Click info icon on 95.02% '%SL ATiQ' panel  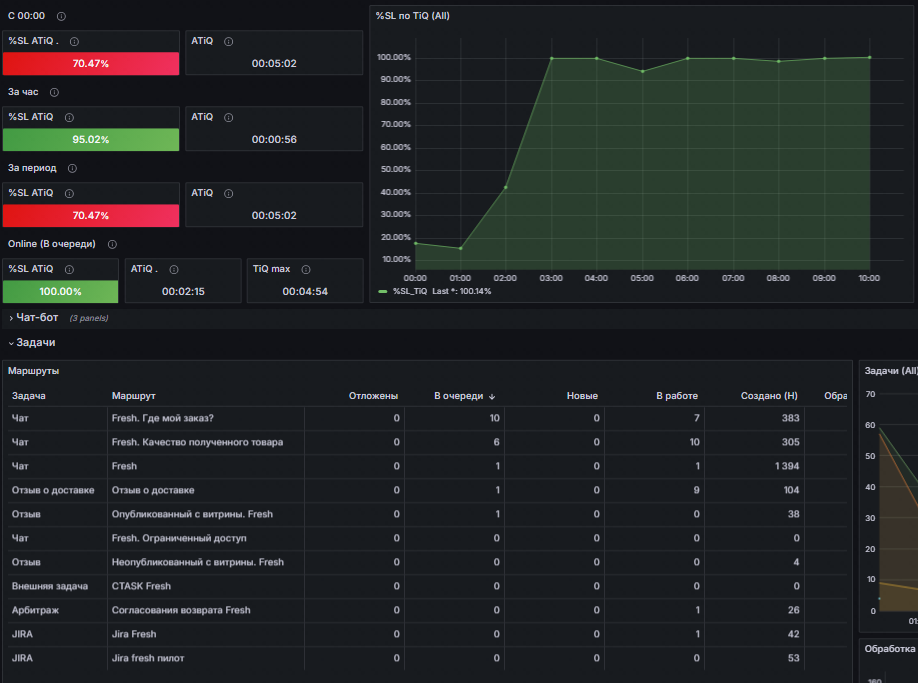[69, 118]
